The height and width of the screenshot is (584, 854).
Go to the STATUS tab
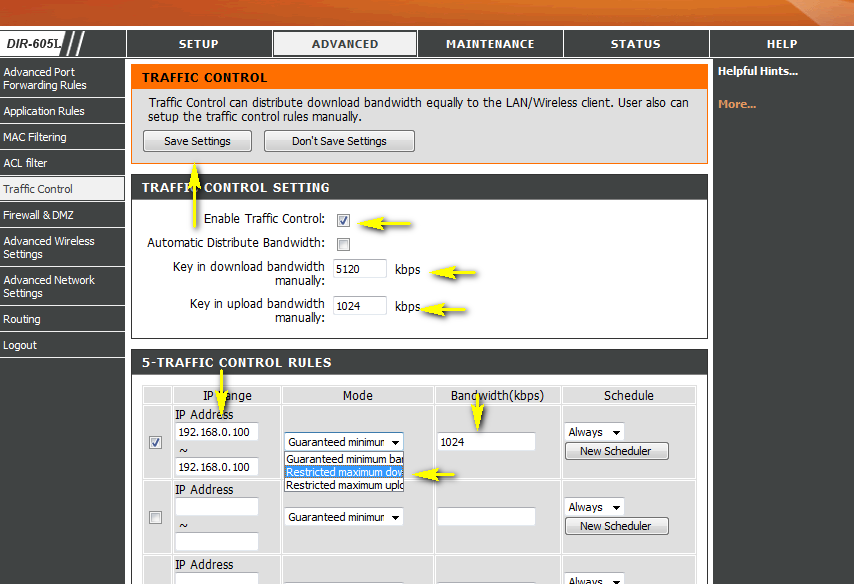pos(636,44)
